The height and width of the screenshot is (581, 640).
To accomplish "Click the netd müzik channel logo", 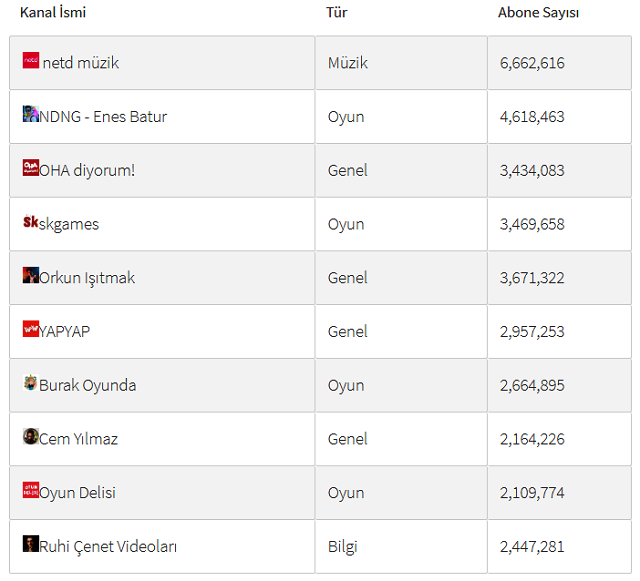I will pos(31,60).
